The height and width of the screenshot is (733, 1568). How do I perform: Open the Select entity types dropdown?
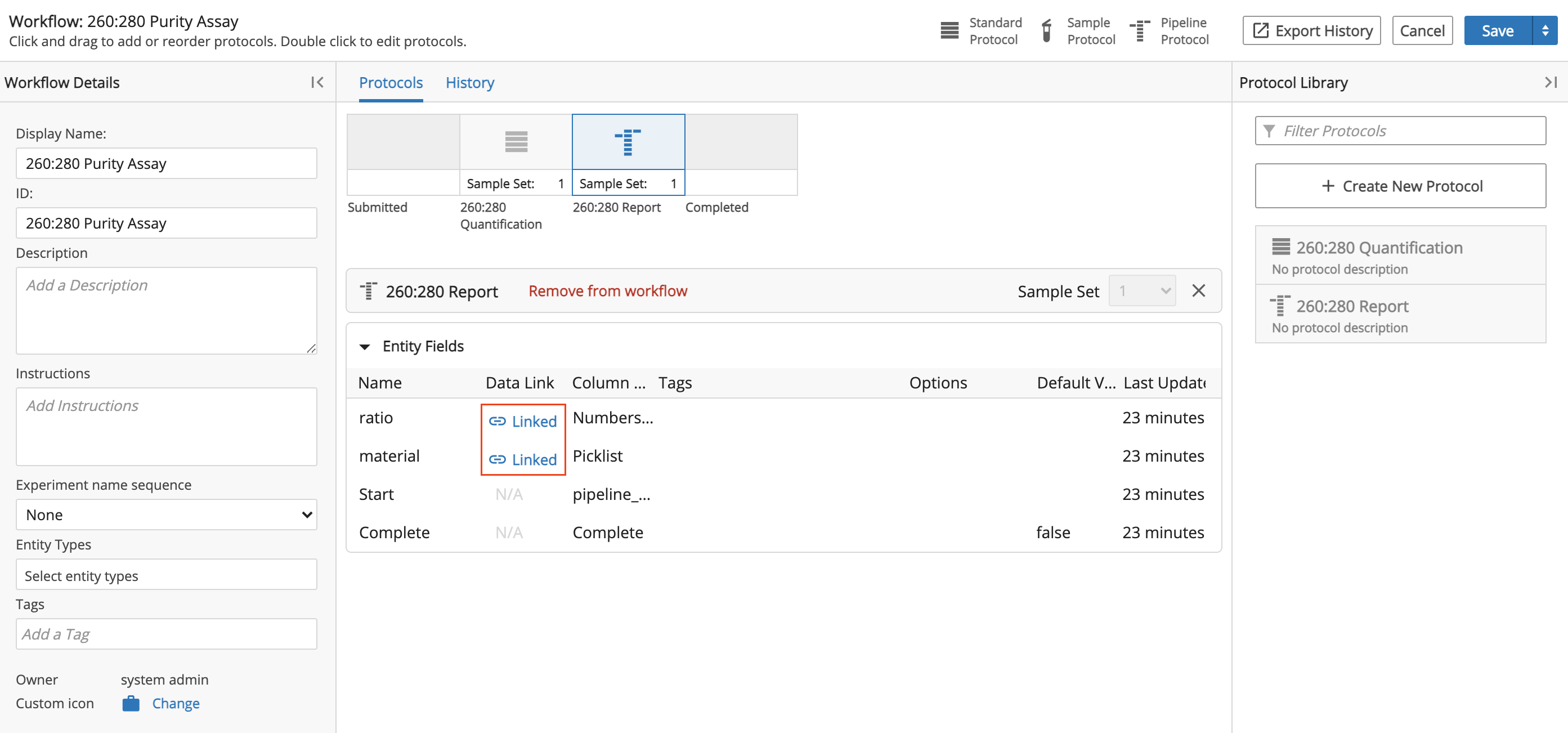click(166, 574)
